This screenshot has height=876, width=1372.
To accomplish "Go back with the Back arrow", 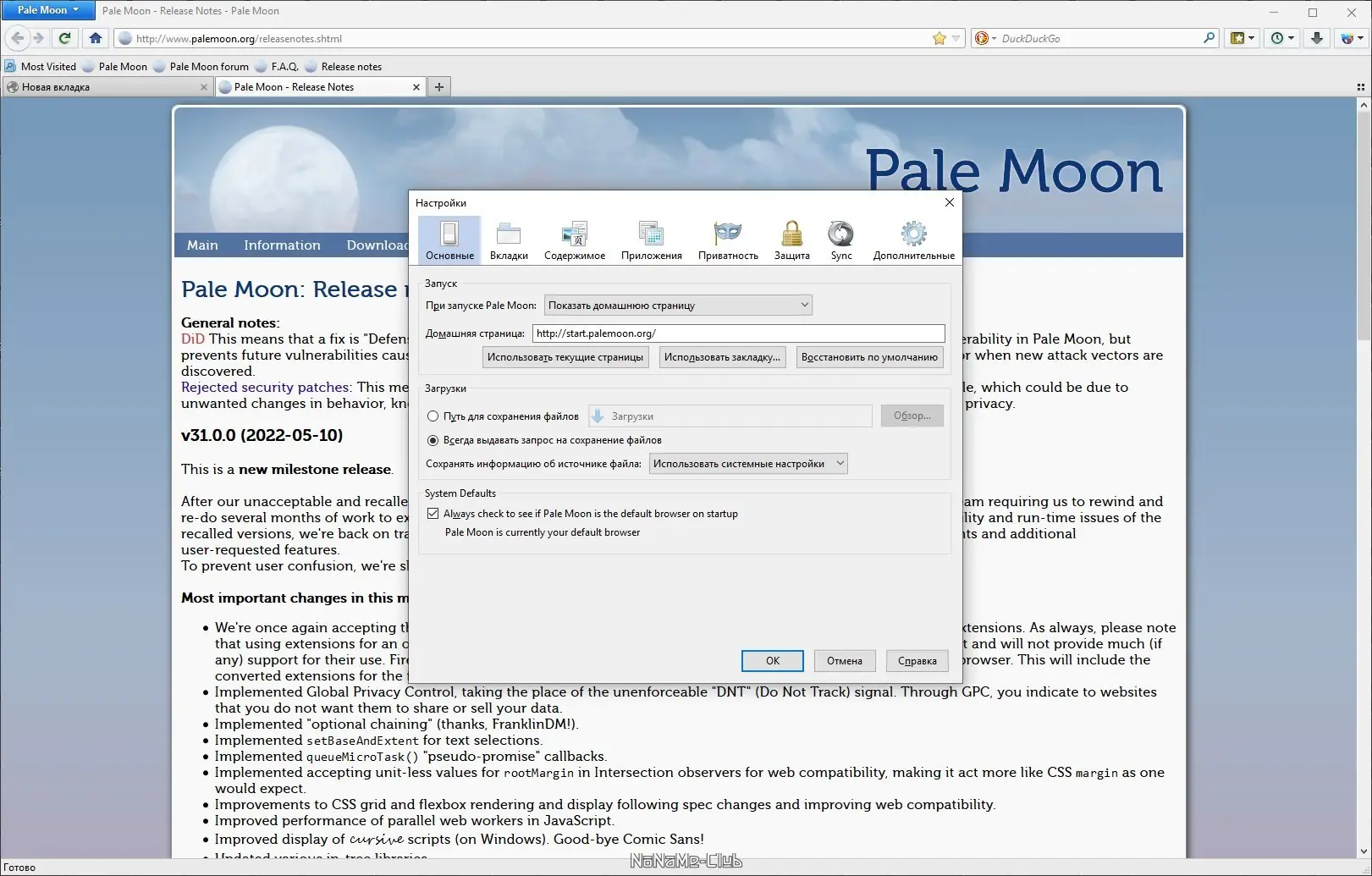I will [x=18, y=38].
